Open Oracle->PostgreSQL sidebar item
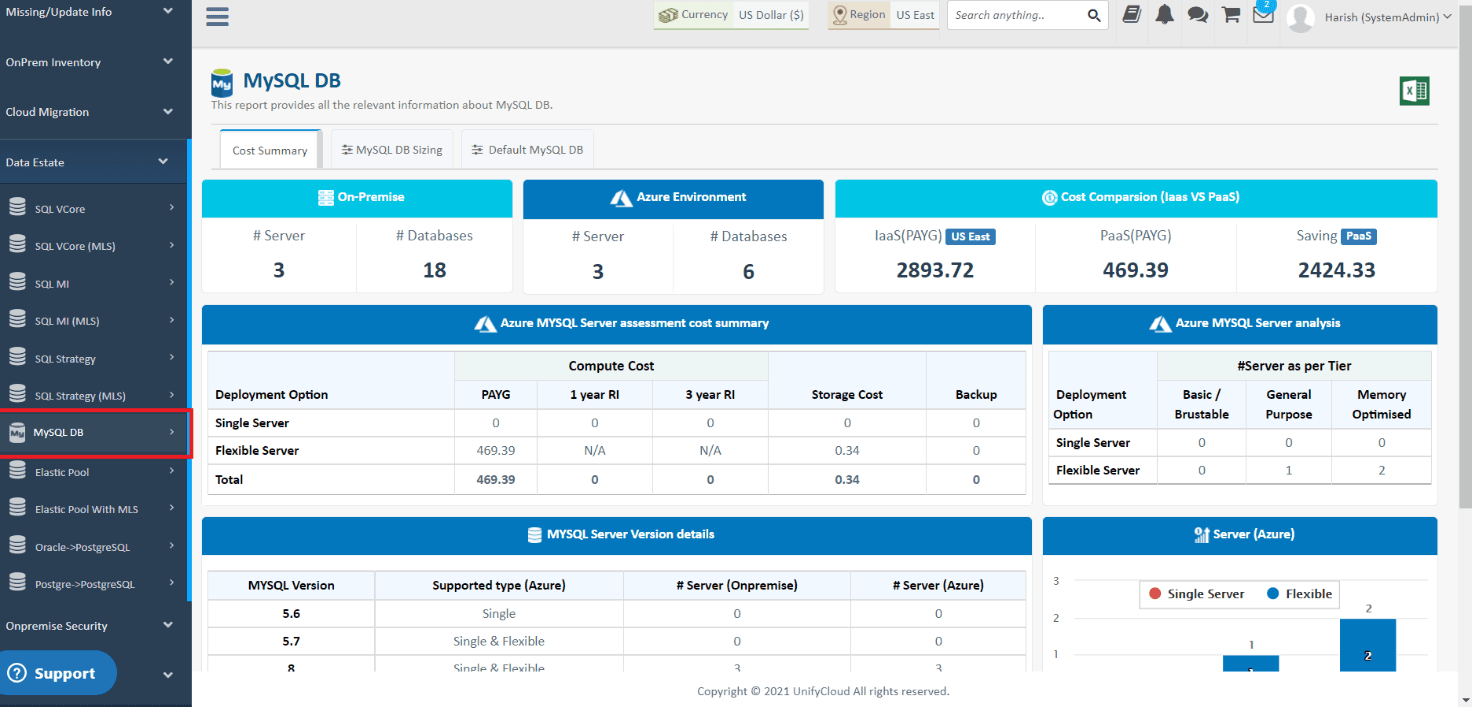1472x707 pixels. point(95,547)
